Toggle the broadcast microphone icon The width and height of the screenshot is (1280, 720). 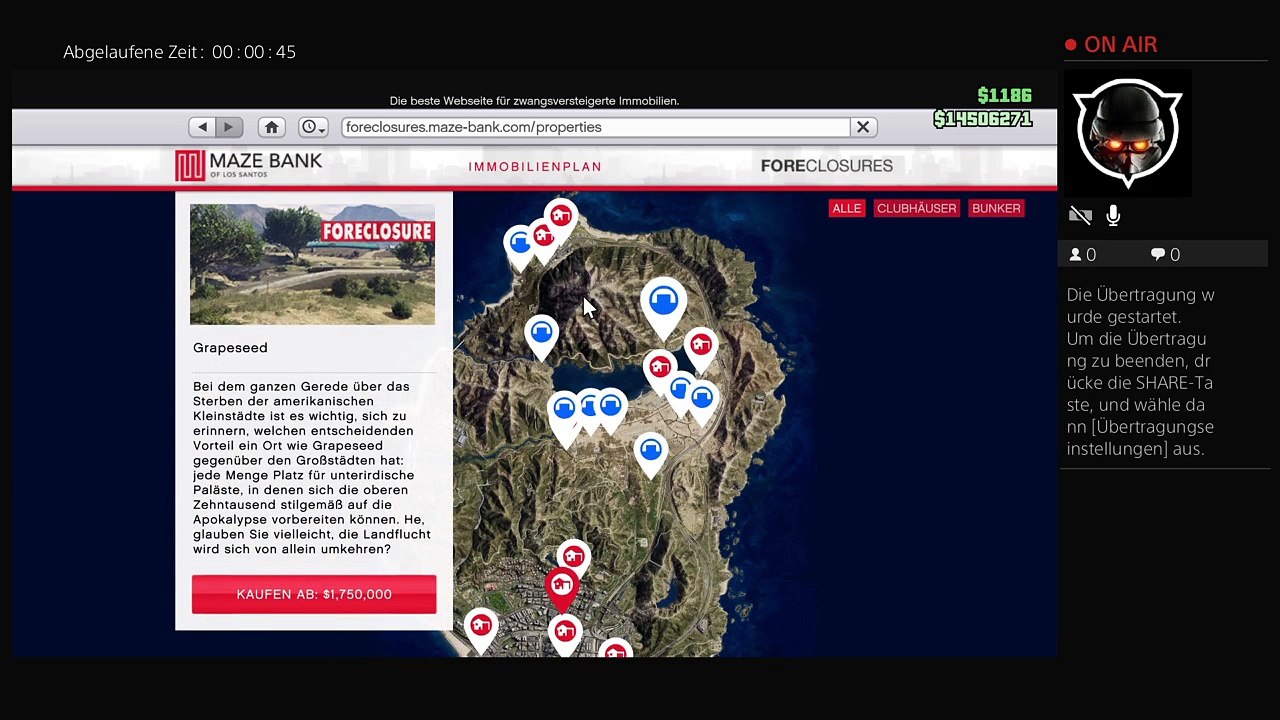(x=1113, y=215)
